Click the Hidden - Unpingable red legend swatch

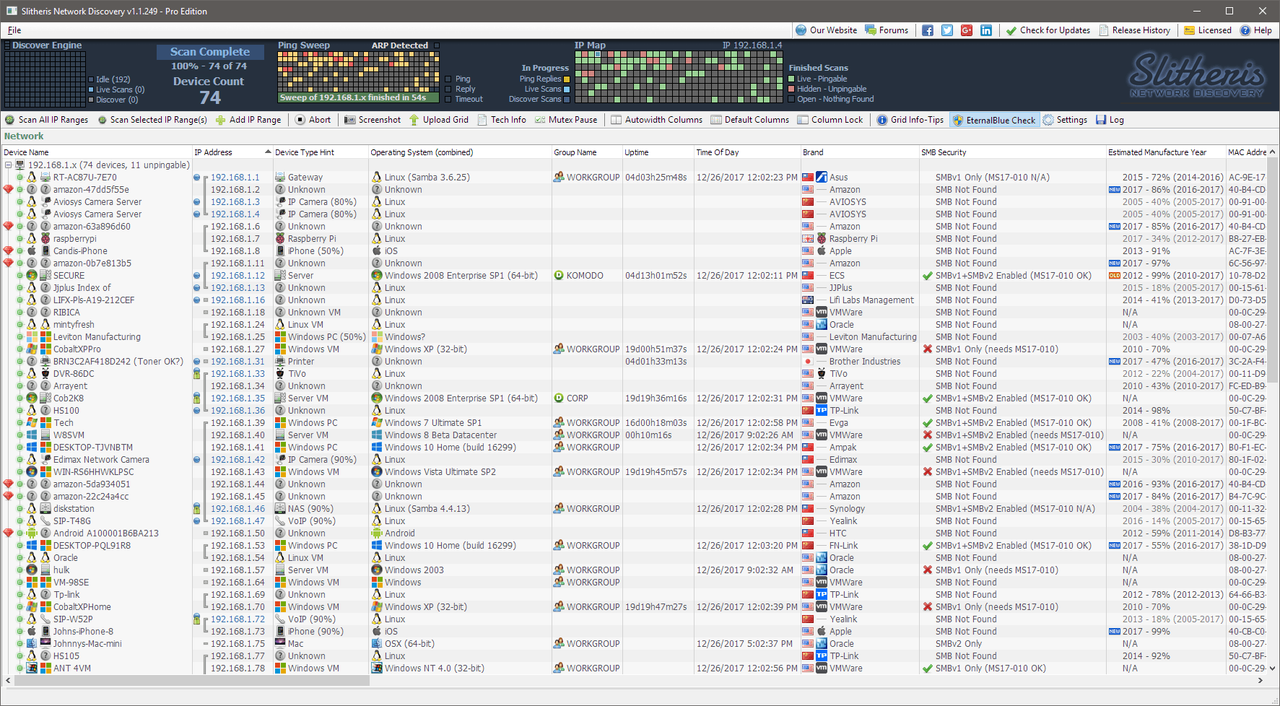pyautogui.click(x=791, y=89)
